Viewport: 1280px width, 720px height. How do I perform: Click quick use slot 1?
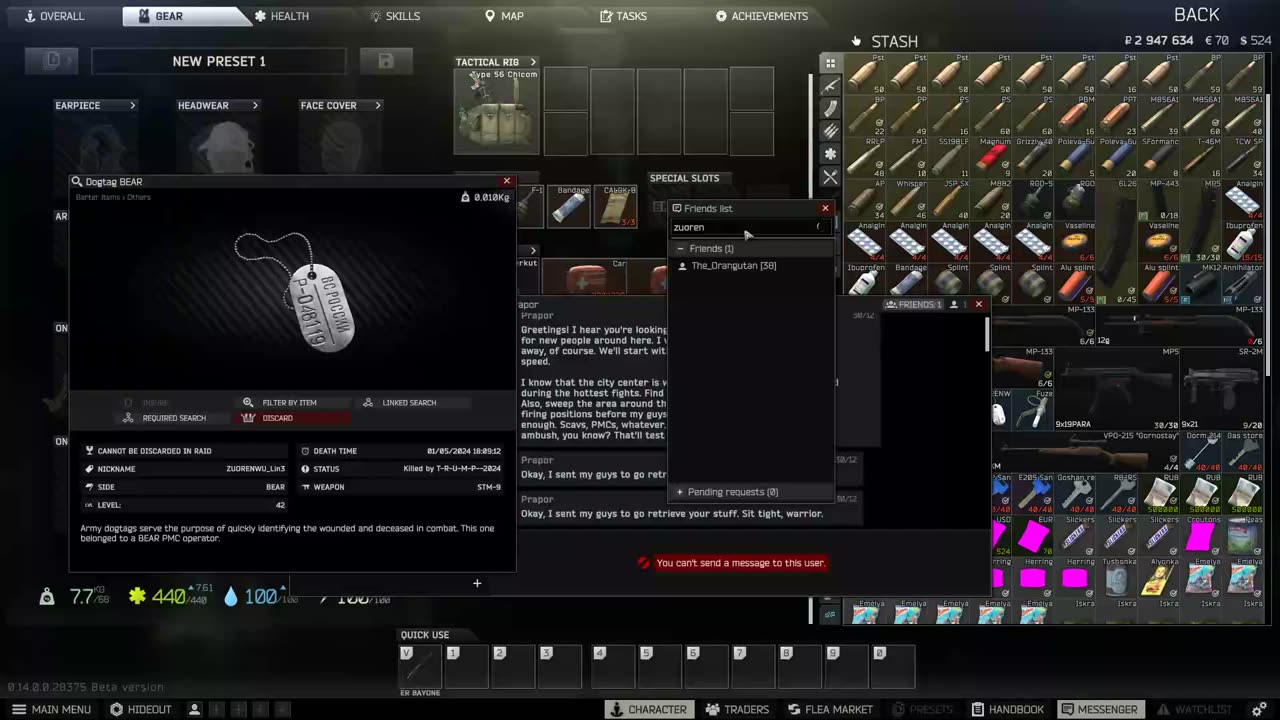(467, 666)
